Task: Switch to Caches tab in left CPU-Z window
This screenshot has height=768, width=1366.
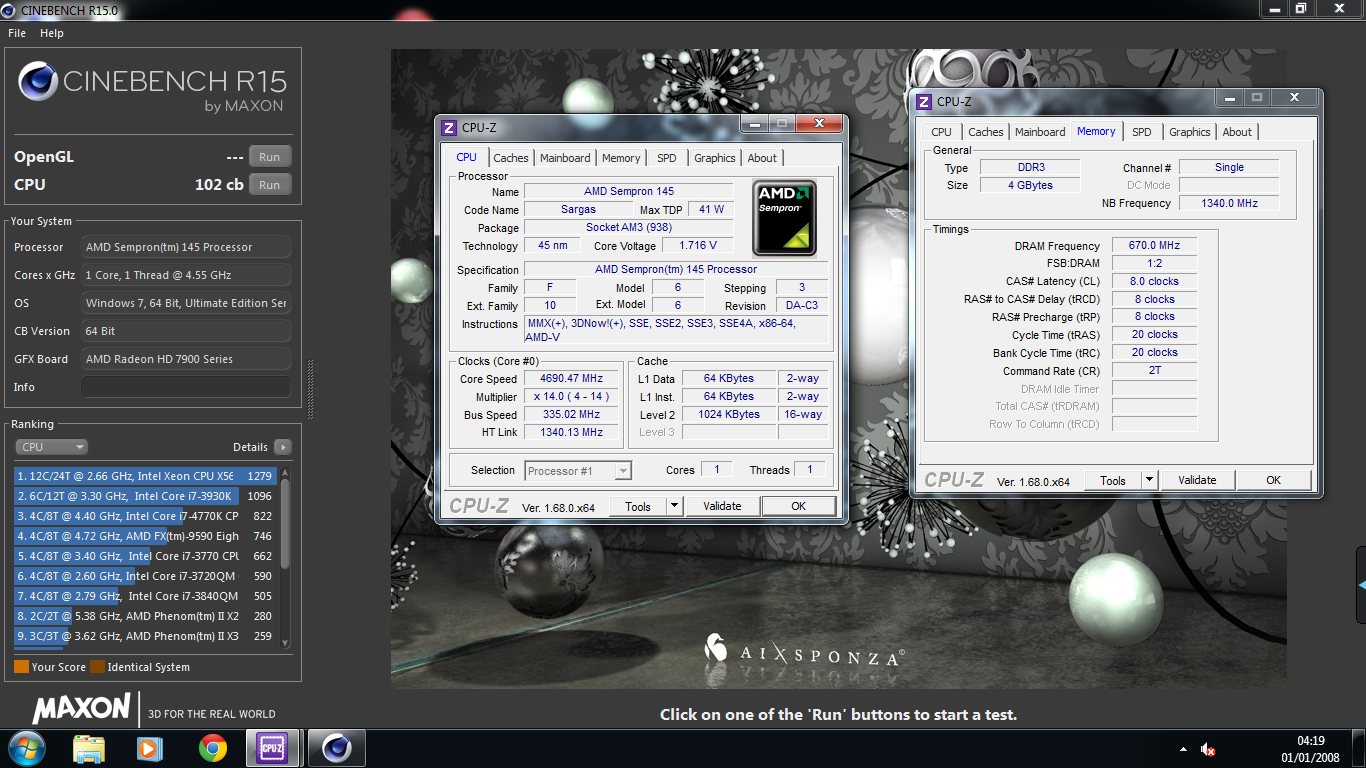Action: pos(510,158)
